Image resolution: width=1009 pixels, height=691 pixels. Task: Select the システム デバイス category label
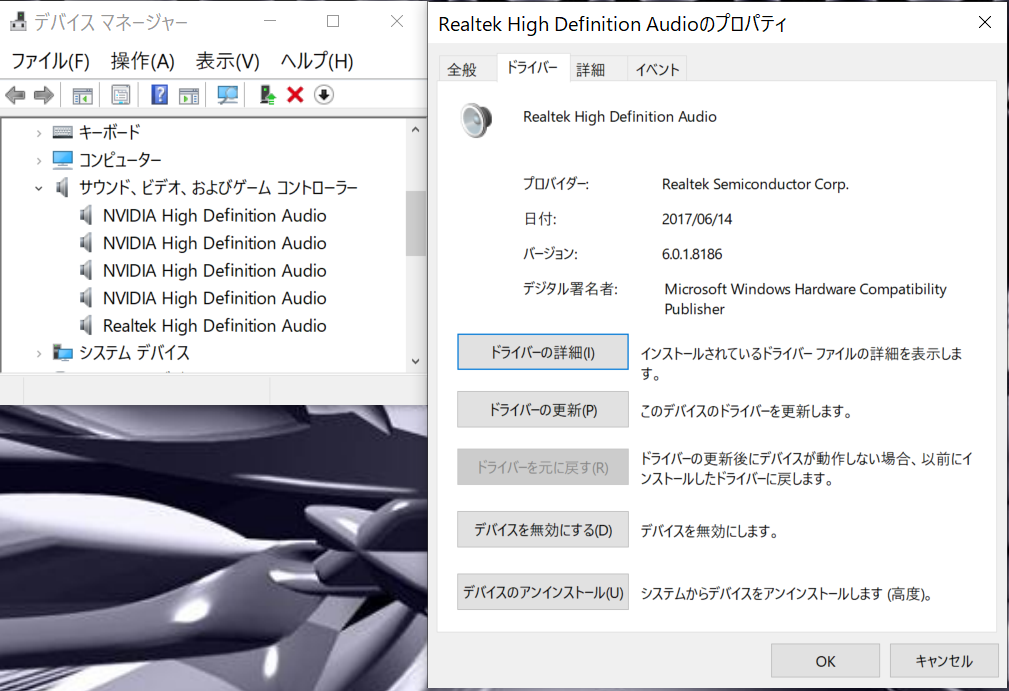click(x=134, y=353)
